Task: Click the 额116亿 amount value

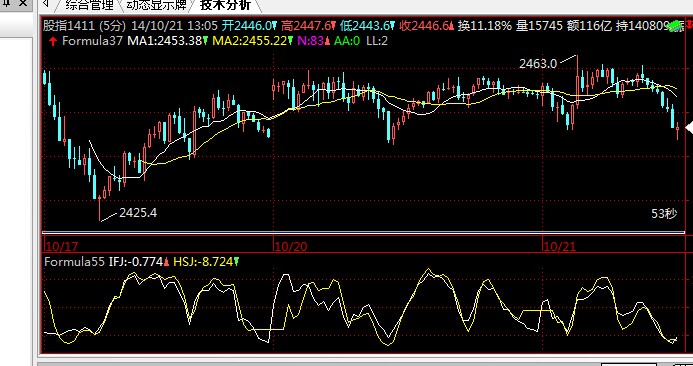Action: click(x=589, y=26)
